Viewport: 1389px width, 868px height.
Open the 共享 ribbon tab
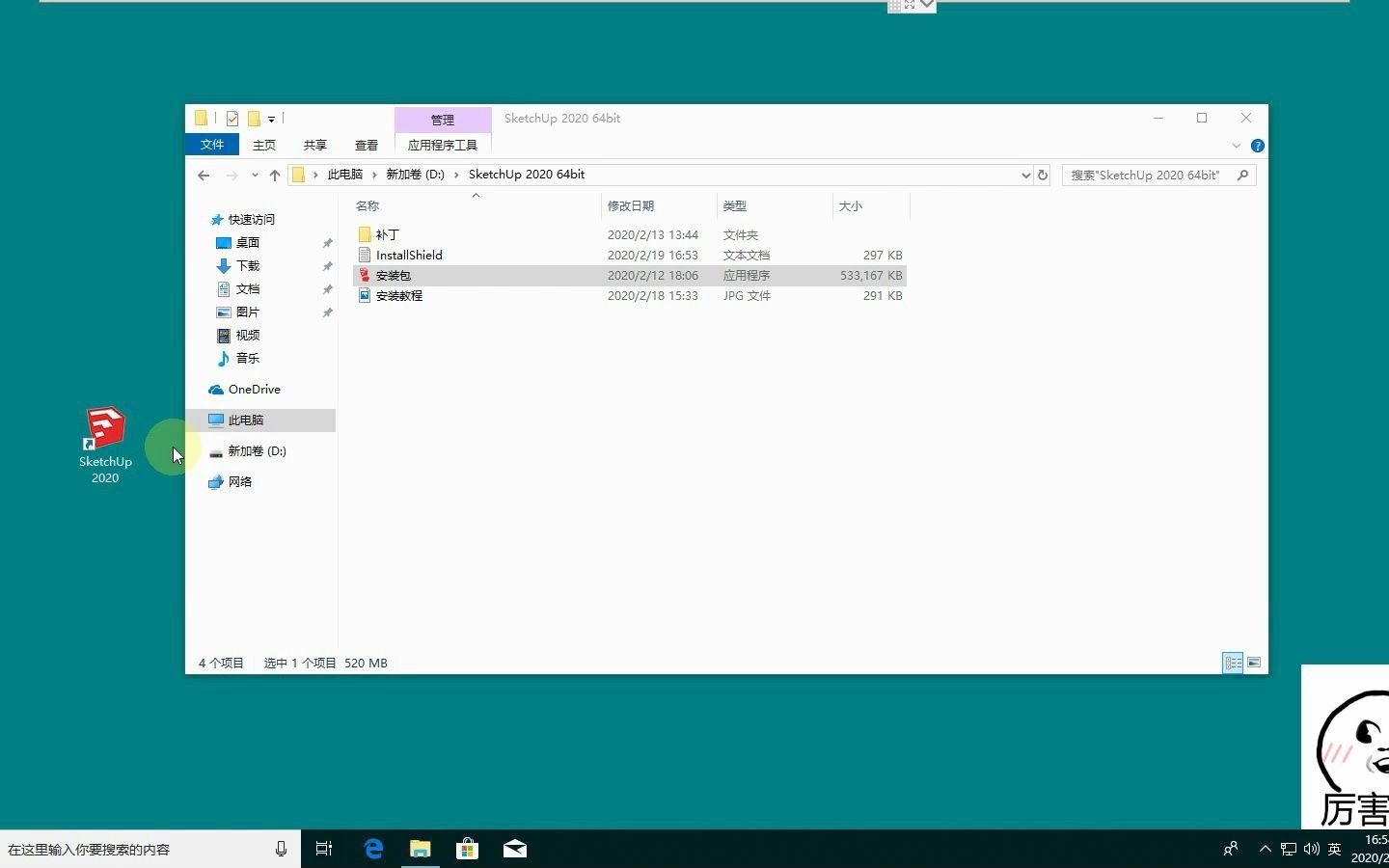315,145
